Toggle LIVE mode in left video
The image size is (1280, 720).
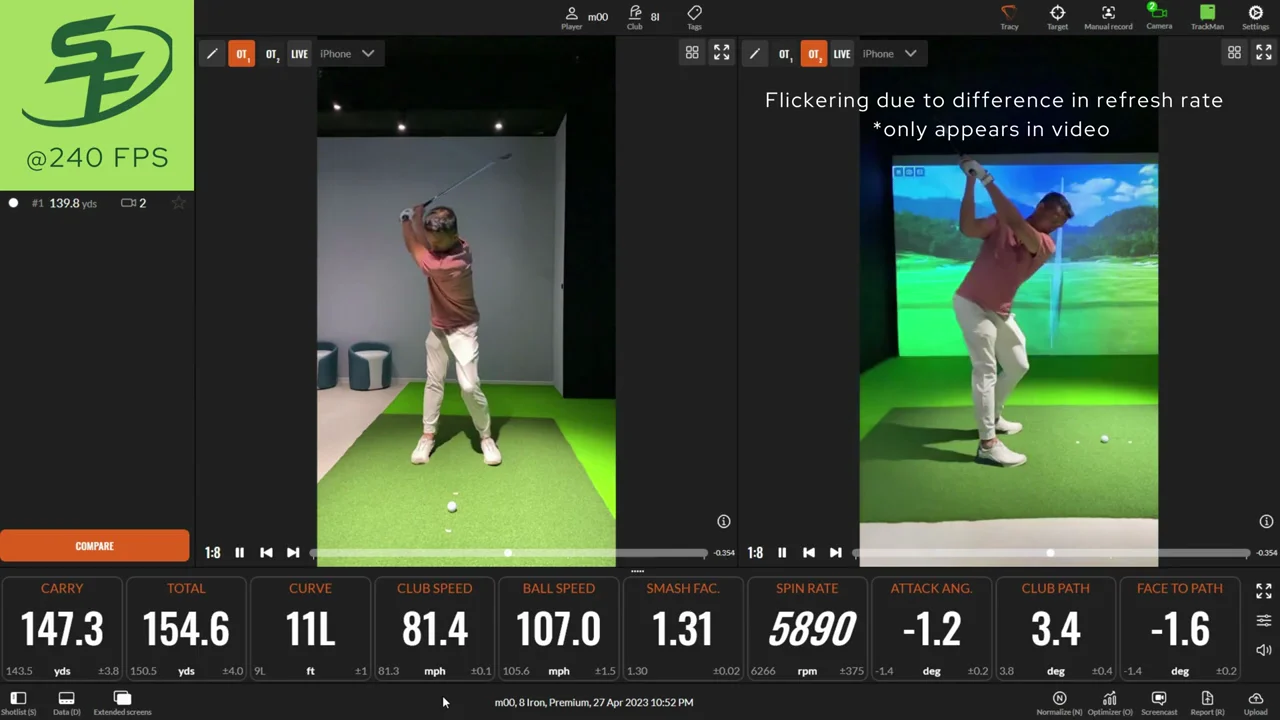coord(299,54)
